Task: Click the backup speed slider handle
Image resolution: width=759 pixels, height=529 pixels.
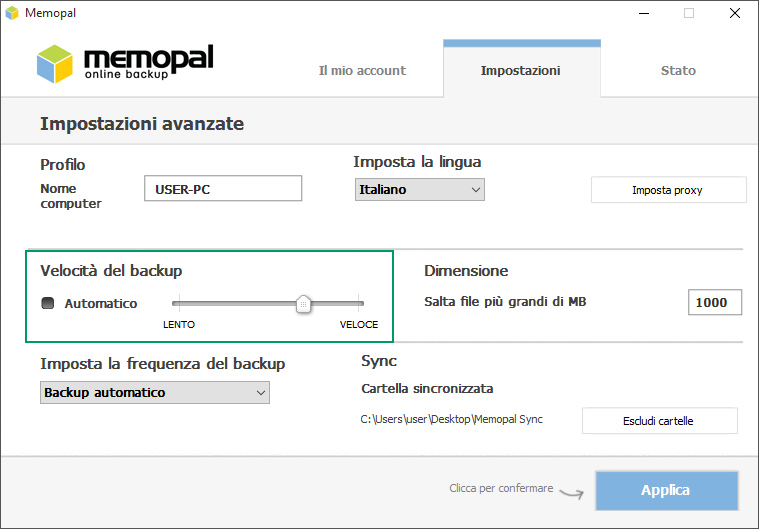Action: (x=304, y=304)
